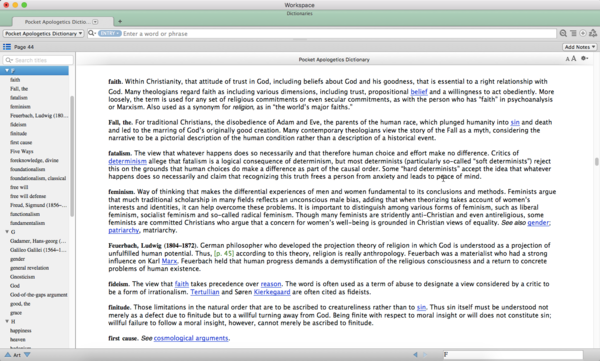Viewport: 600px width, 361px height.
Task: Follow the 'determinism' hyperlink
Action: pyautogui.click(x=127, y=161)
